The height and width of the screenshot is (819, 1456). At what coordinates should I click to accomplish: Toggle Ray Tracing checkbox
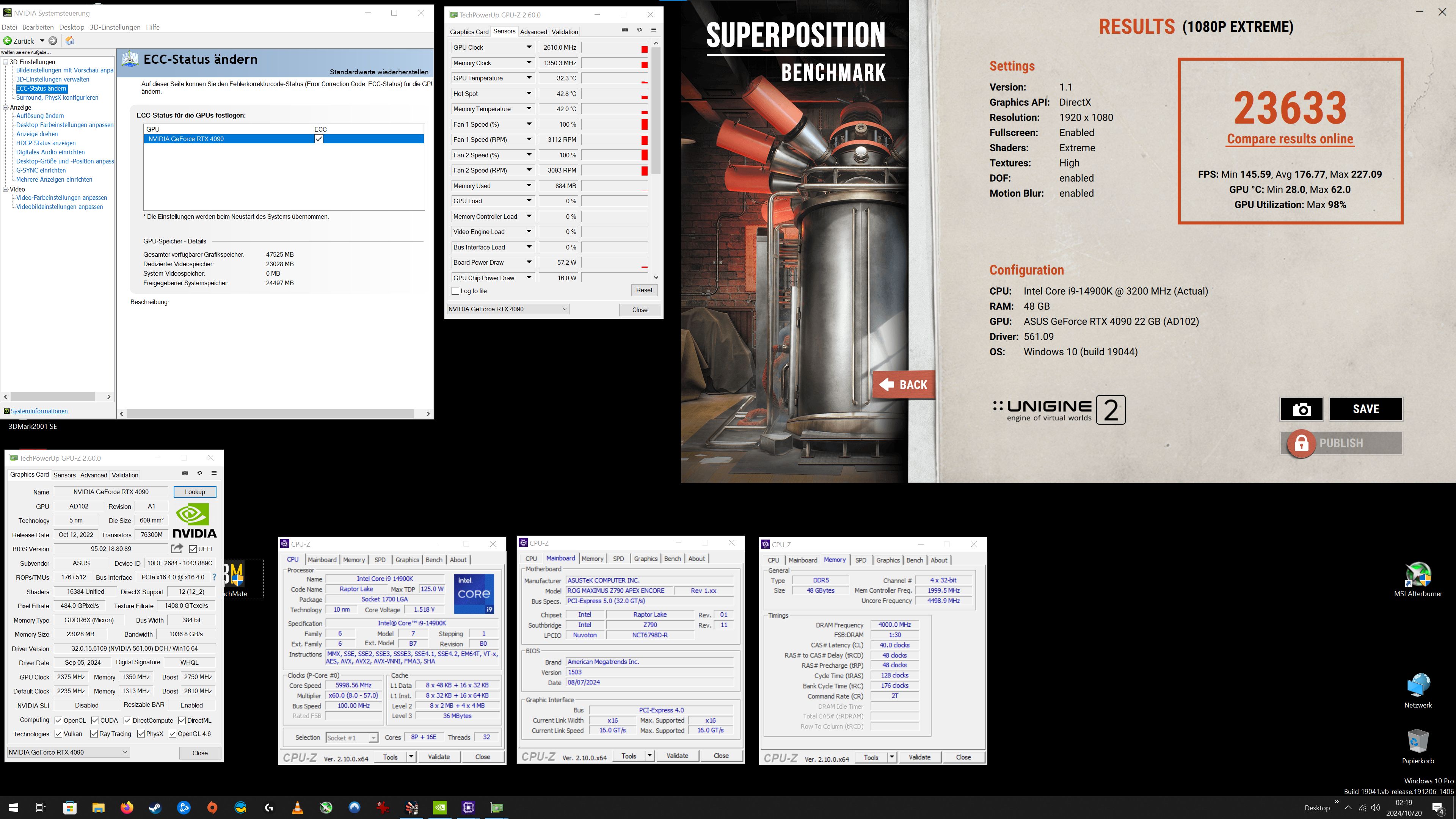94,734
